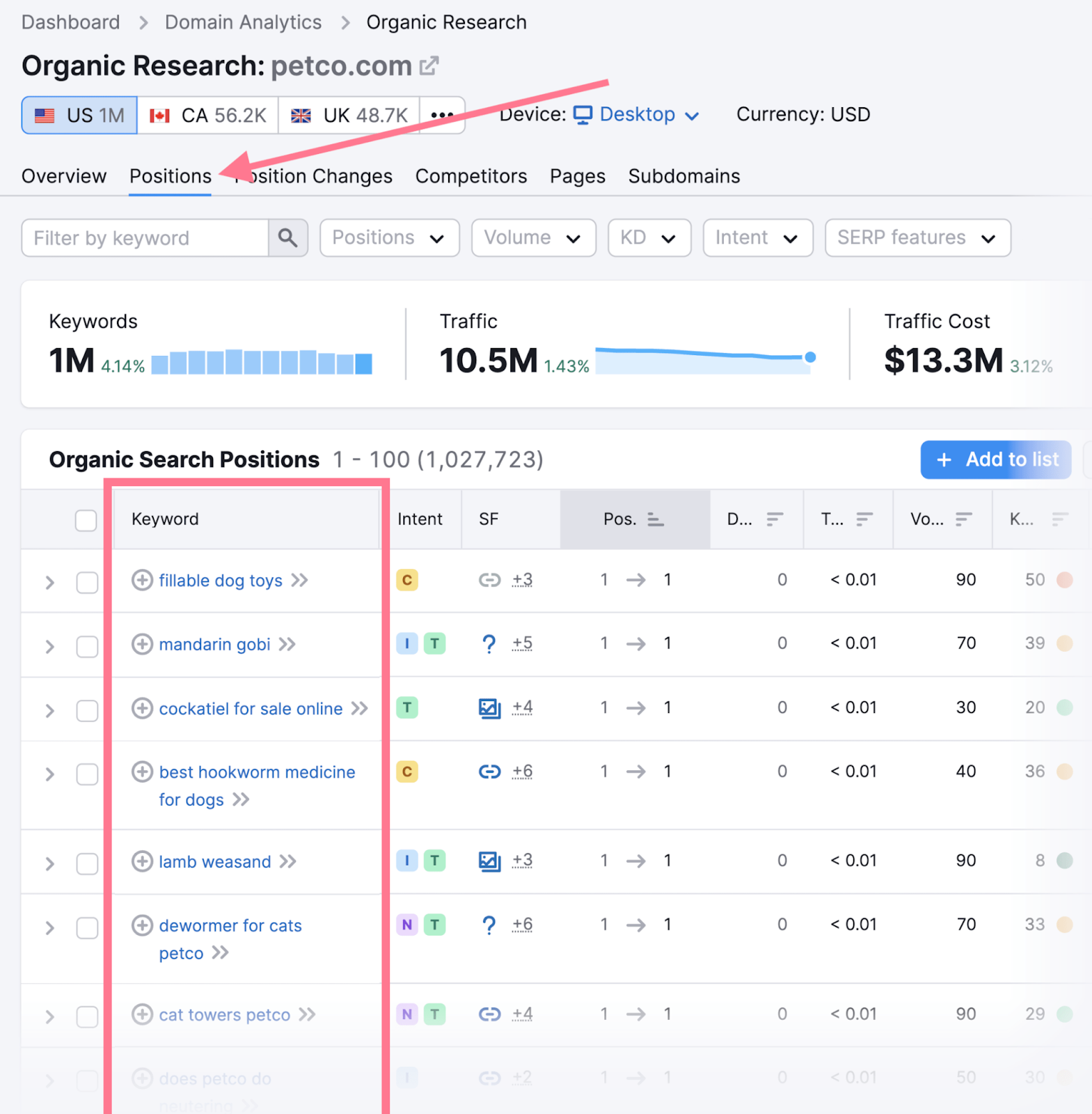Screen dimensions: 1092x1114
Task: Add 'lamb weasand' via plus icon
Action: point(142,861)
